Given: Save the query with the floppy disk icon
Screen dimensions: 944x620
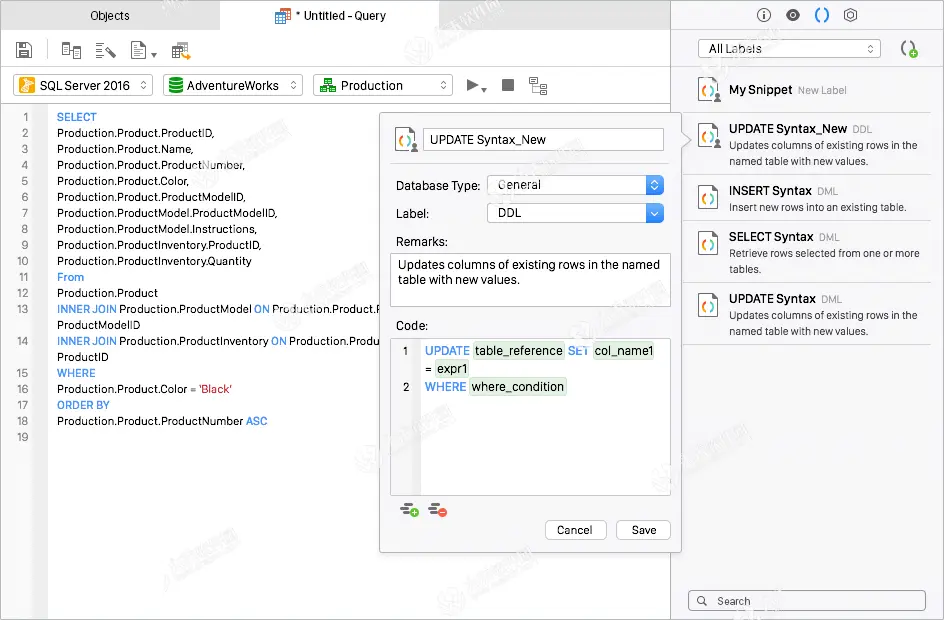Looking at the screenshot, I should 24,50.
